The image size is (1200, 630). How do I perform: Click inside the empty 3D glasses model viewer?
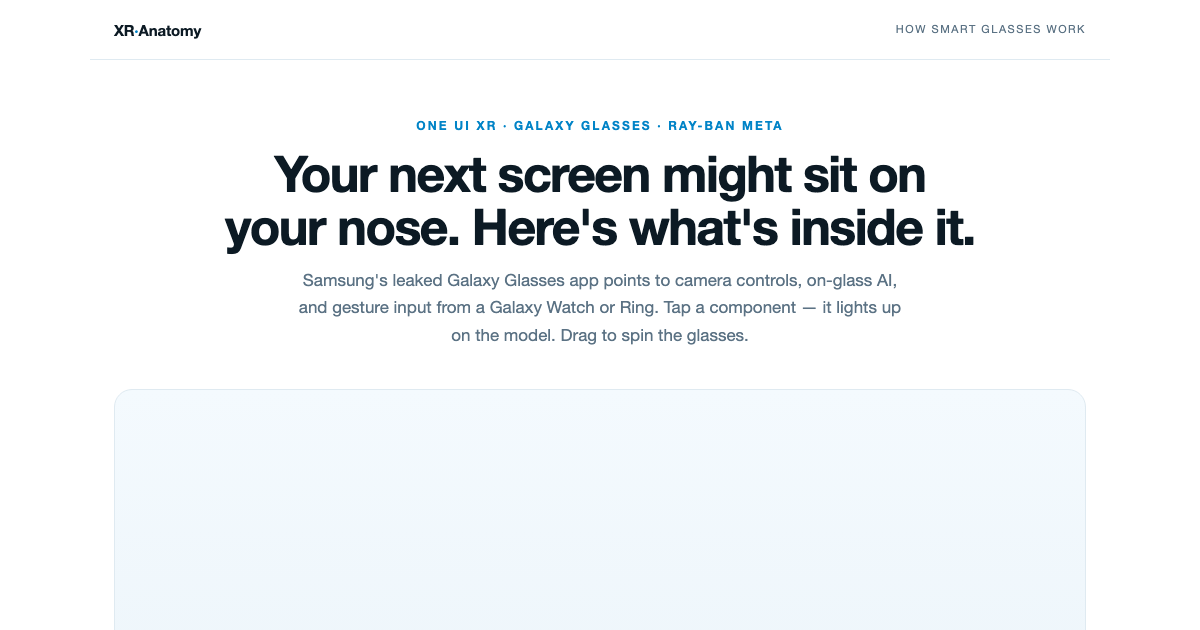pyautogui.click(x=600, y=510)
